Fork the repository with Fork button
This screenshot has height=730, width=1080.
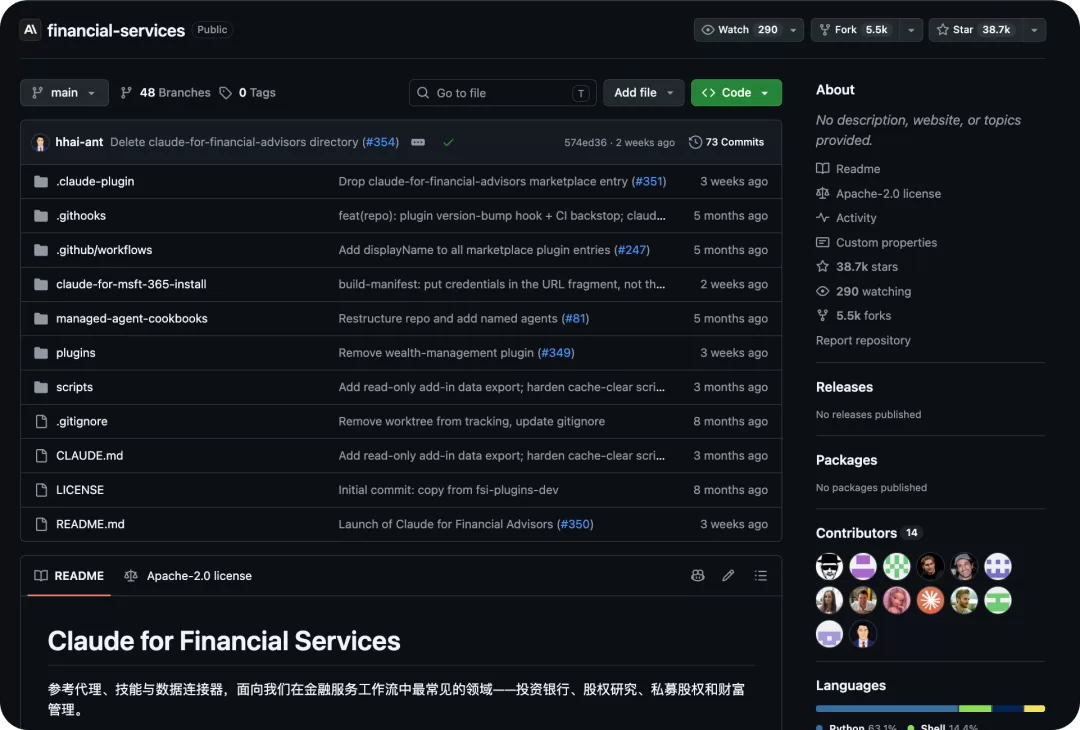pos(855,30)
